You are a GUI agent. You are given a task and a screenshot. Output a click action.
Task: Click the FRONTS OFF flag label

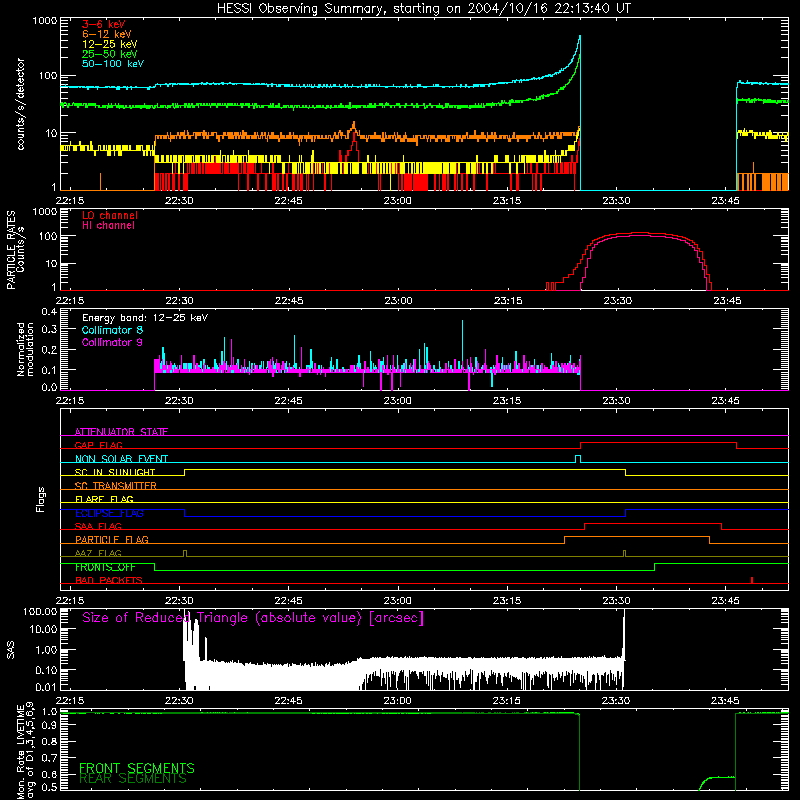click(x=105, y=567)
